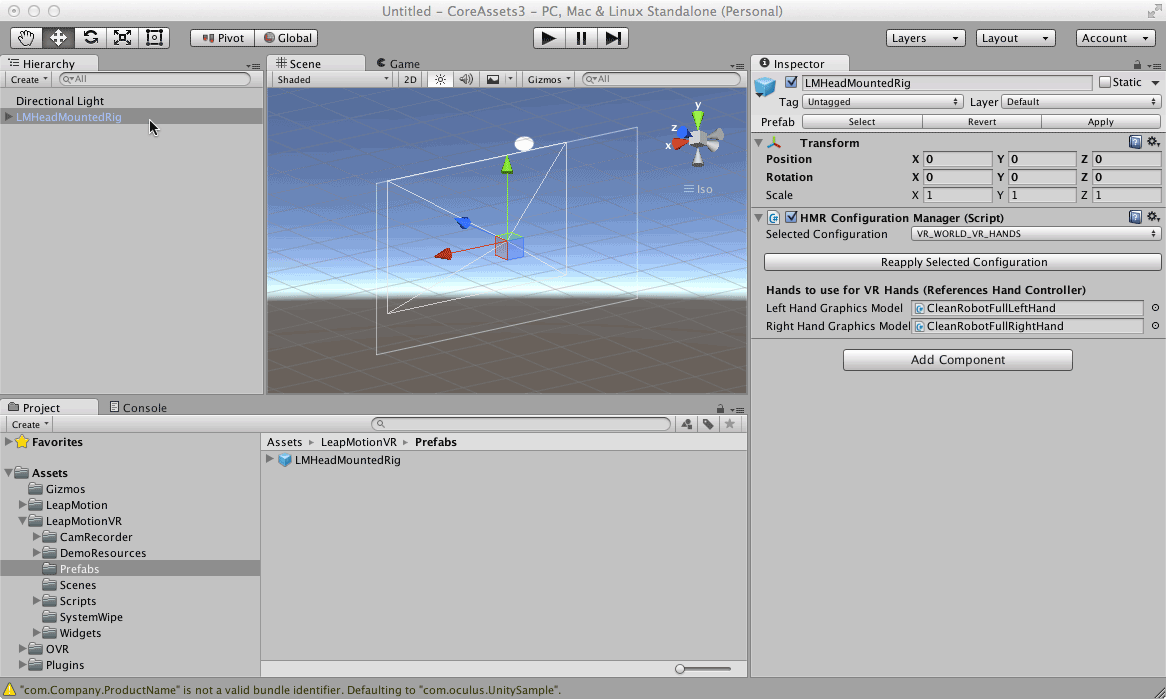Switch to the Hierarchy tab
The height and width of the screenshot is (699, 1166).
click(48, 63)
